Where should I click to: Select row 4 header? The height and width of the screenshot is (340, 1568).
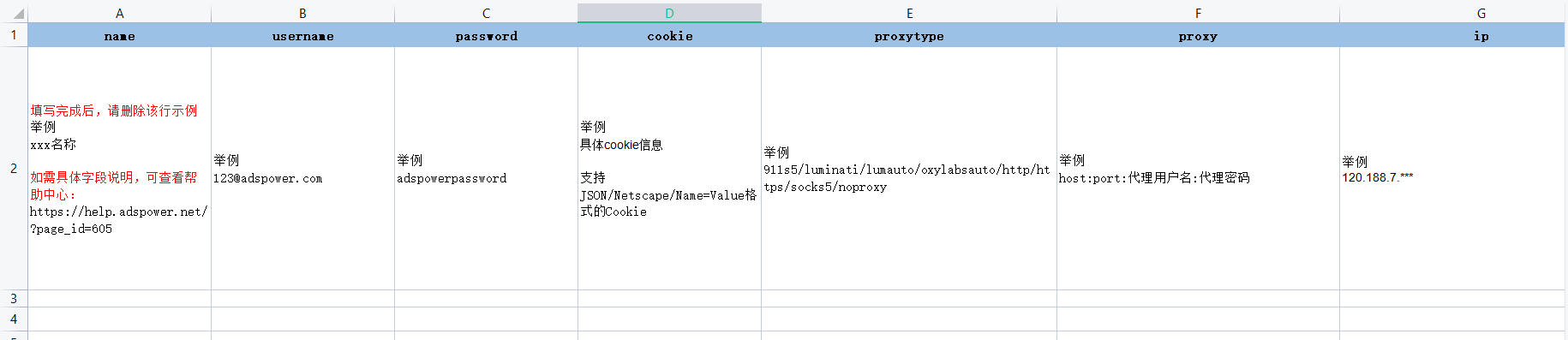pos(14,319)
